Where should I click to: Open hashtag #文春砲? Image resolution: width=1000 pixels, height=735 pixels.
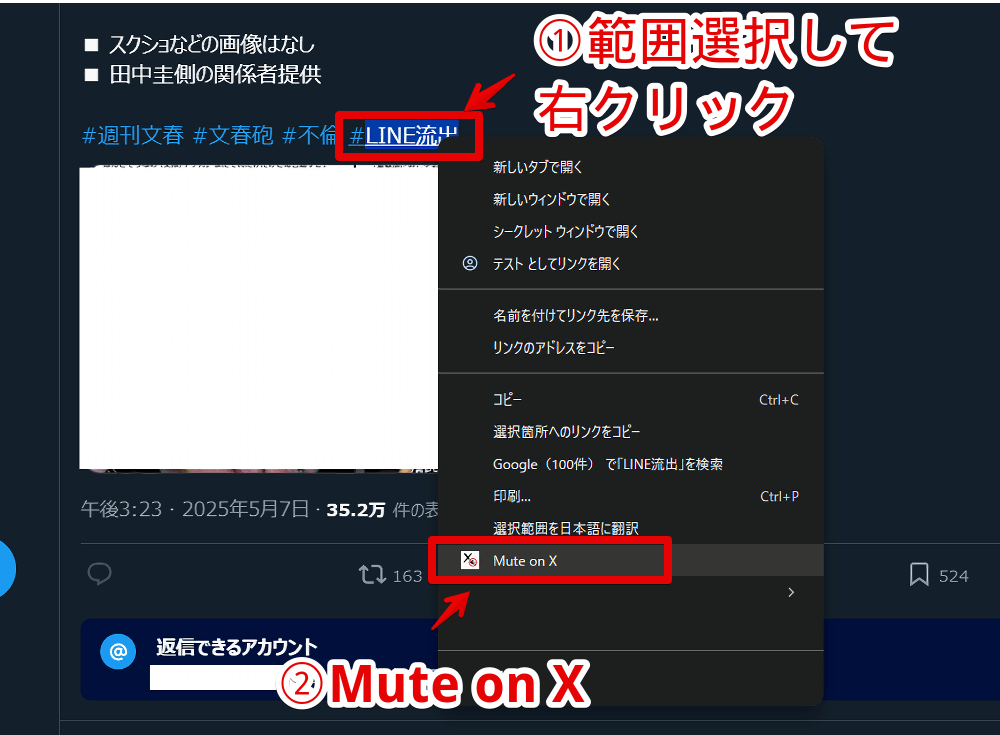point(233,135)
